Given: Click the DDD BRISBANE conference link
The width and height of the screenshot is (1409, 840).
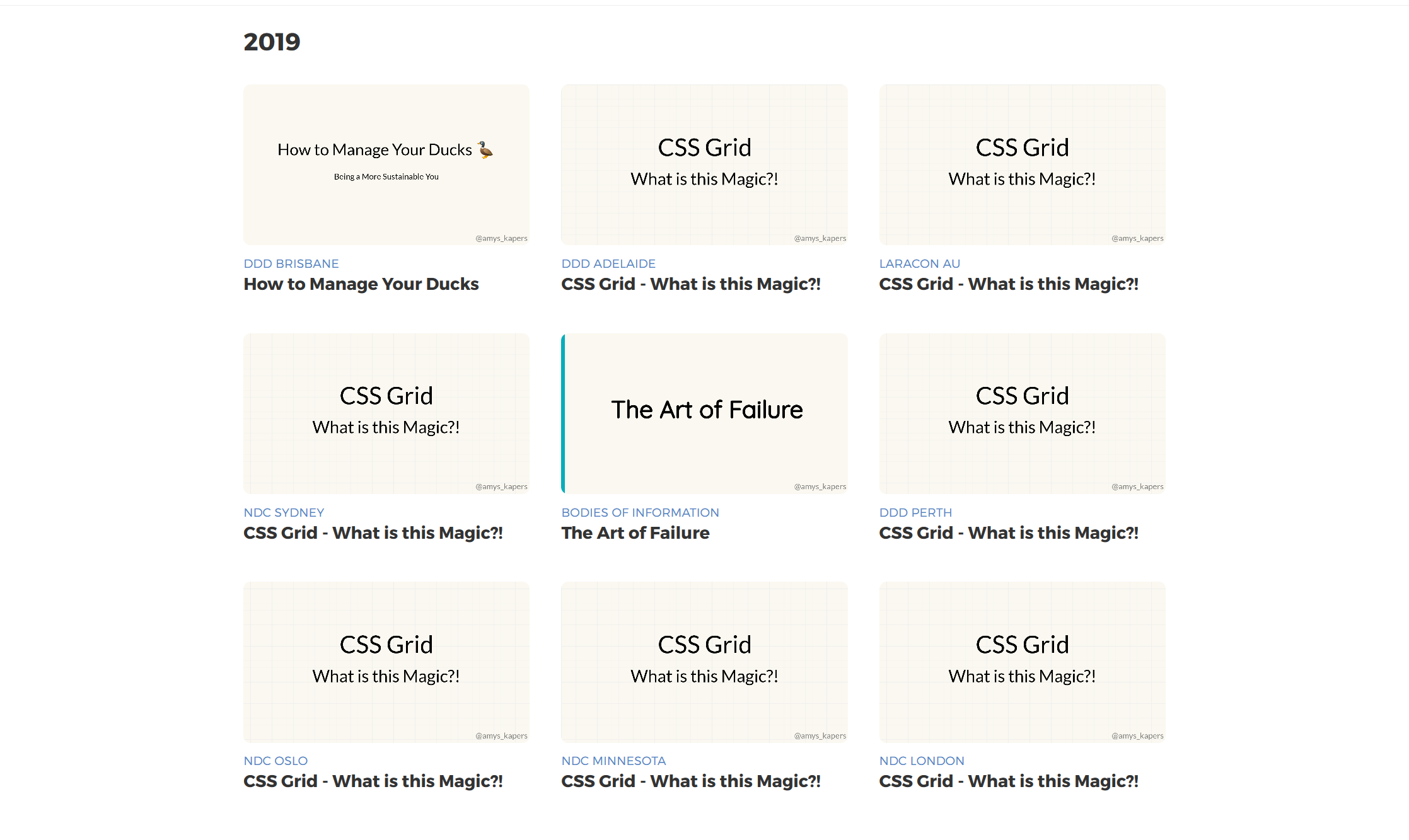Looking at the screenshot, I should pos(291,263).
